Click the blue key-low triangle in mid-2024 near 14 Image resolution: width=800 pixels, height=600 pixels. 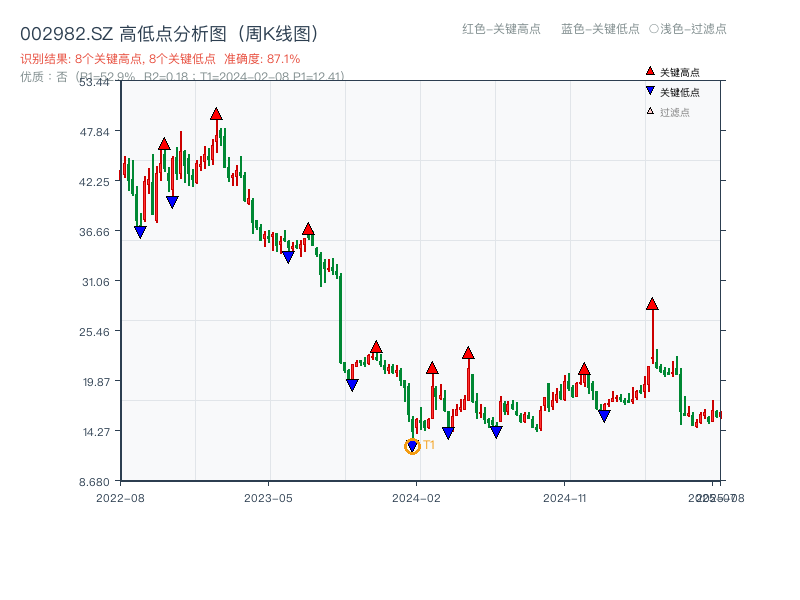coord(496,432)
